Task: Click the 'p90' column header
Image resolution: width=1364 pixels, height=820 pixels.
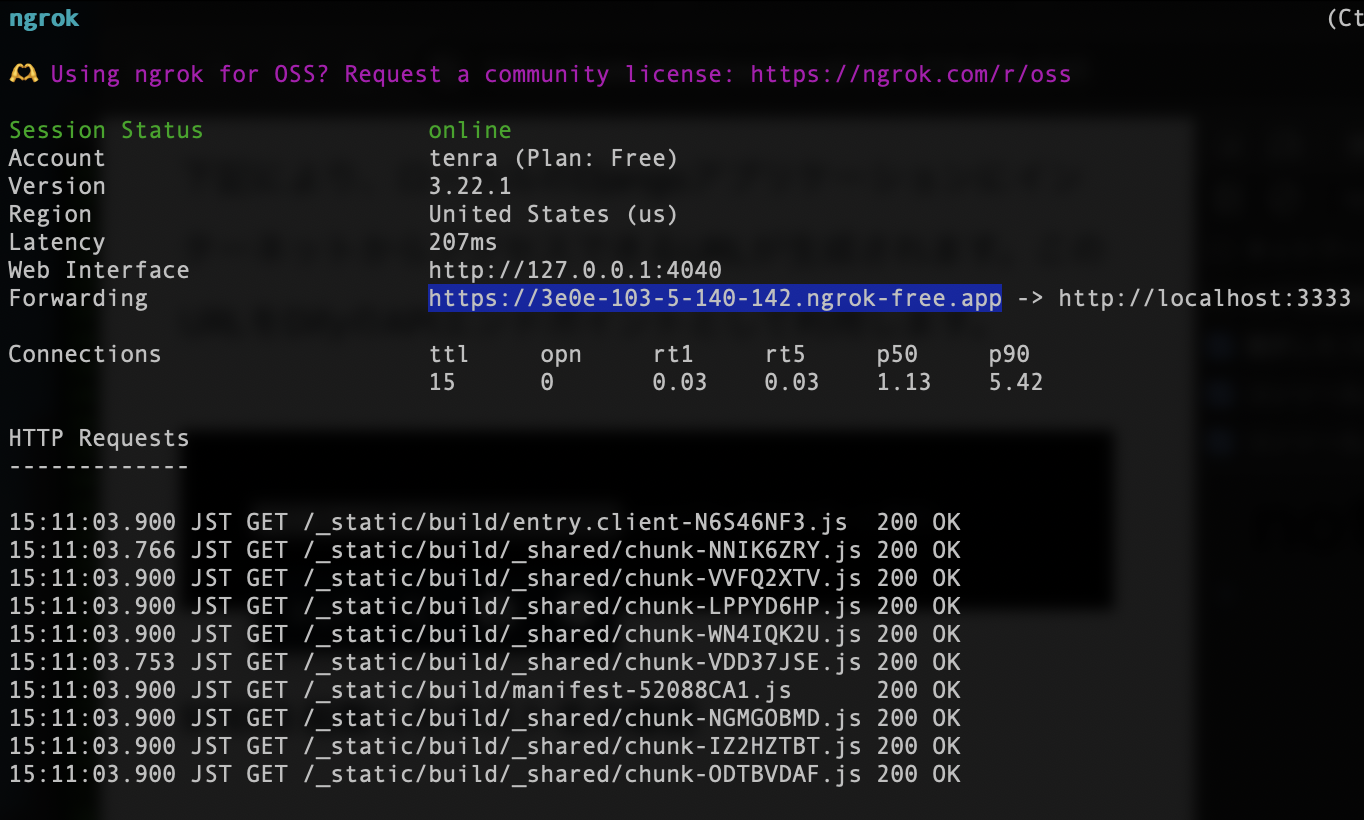Action: [1009, 354]
